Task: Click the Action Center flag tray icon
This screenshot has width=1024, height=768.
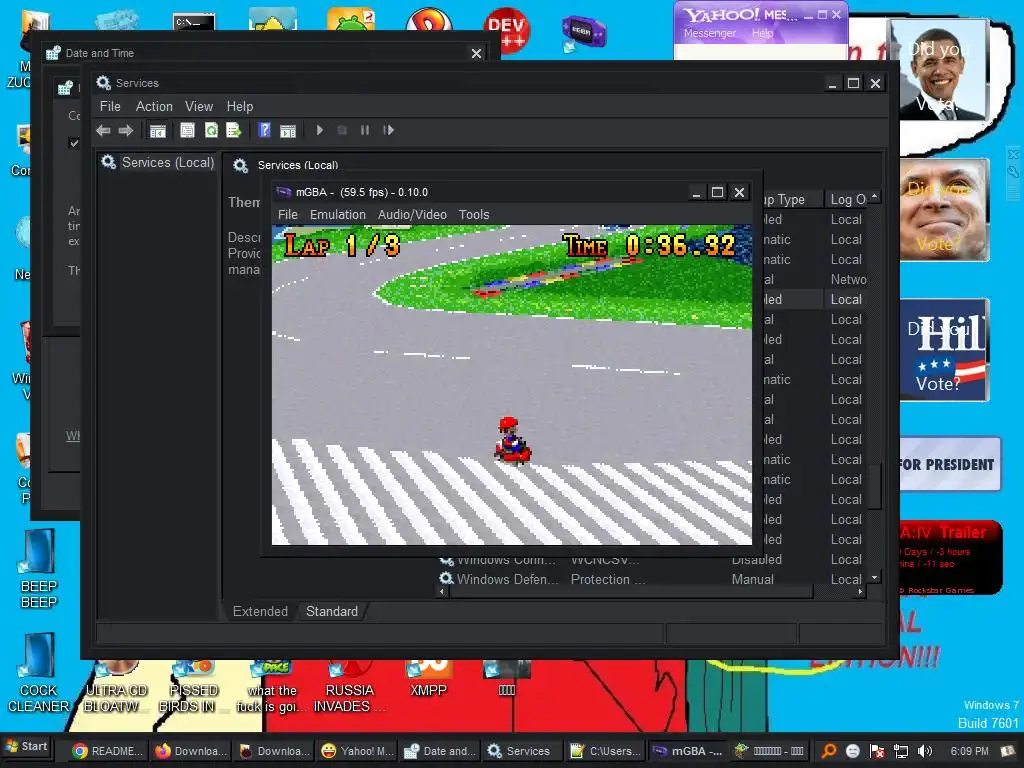Action: (877, 751)
